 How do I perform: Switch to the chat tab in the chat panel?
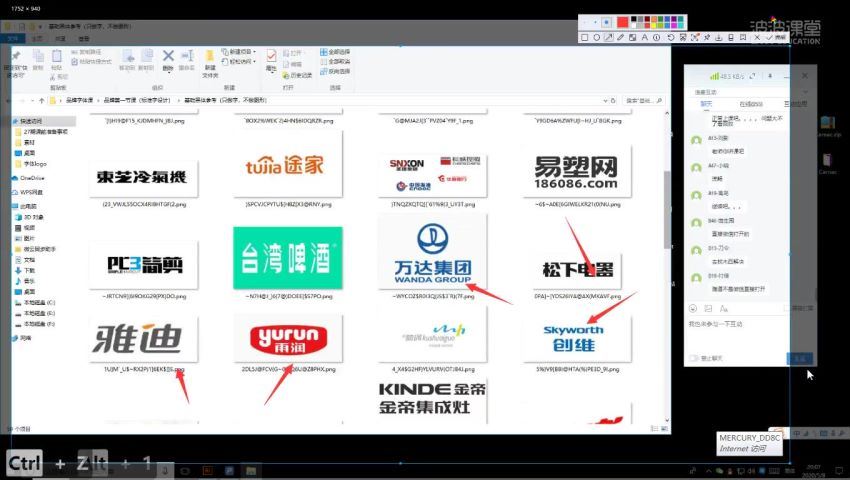click(x=706, y=104)
